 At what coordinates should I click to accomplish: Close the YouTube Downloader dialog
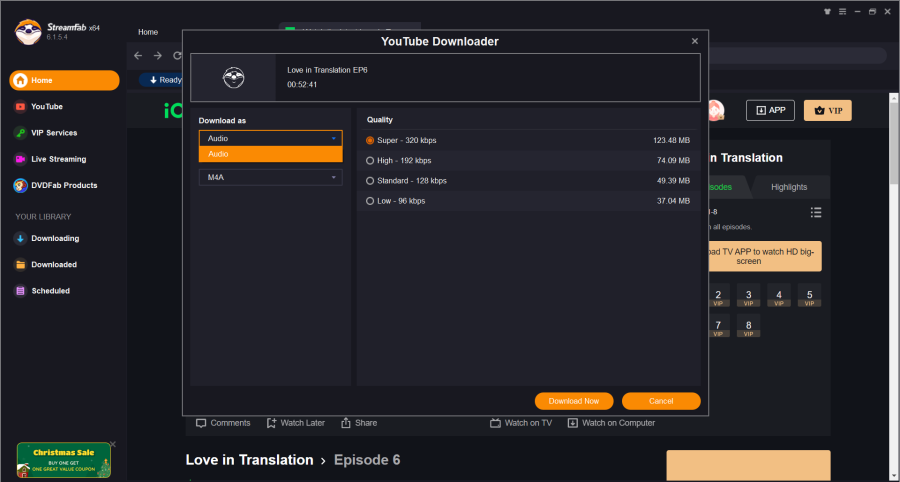(695, 41)
